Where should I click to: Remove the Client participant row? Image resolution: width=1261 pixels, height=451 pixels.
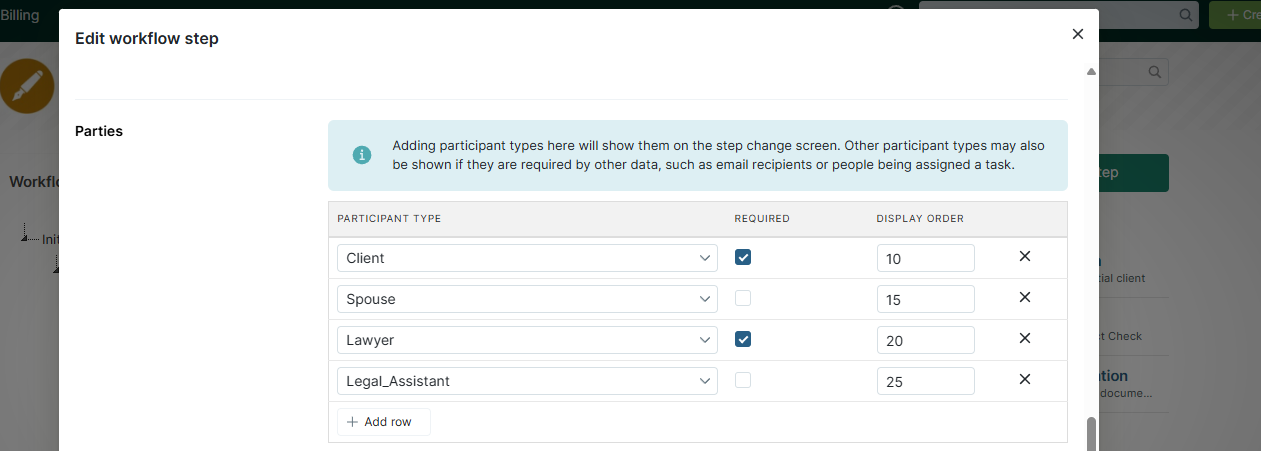tap(1024, 257)
